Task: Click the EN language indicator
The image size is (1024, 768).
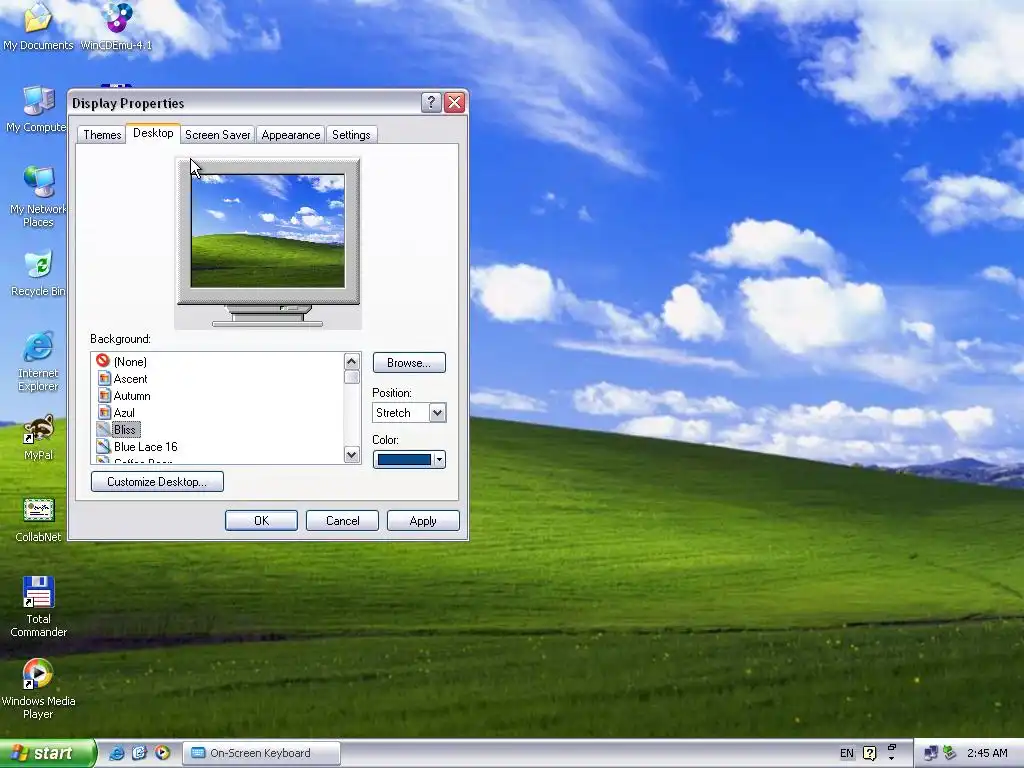Action: click(846, 753)
